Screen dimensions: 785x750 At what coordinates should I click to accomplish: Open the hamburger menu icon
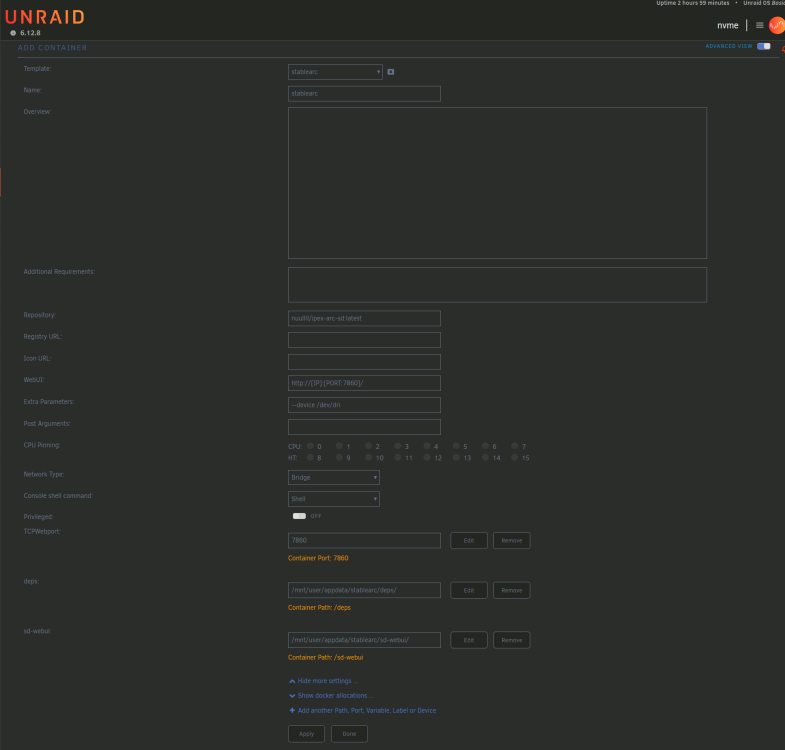759,25
